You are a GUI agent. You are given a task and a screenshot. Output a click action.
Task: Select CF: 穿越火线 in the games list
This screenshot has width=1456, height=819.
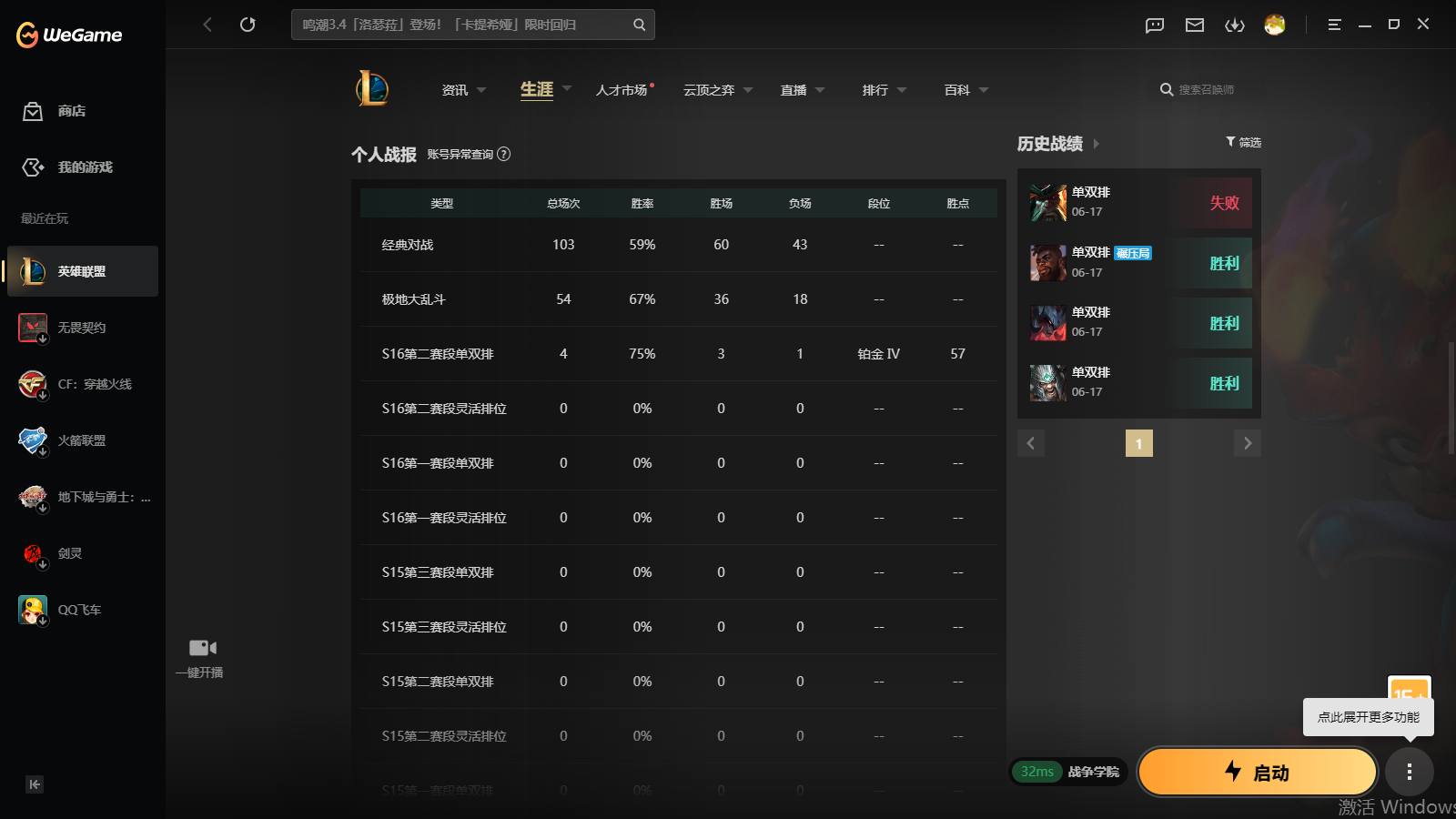point(83,384)
